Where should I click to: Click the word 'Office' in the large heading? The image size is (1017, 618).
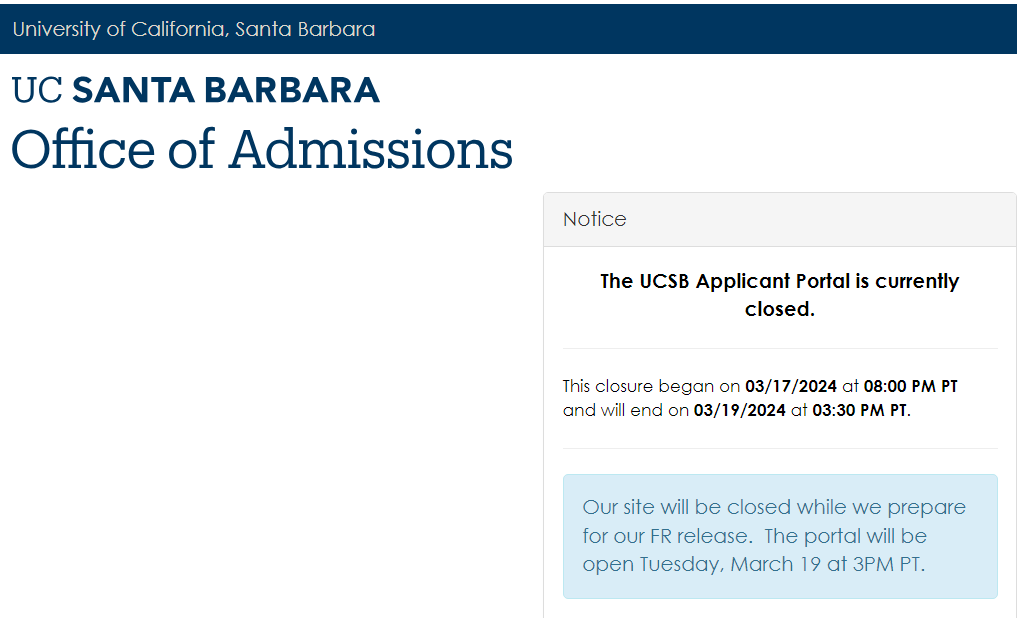pos(83,149)
